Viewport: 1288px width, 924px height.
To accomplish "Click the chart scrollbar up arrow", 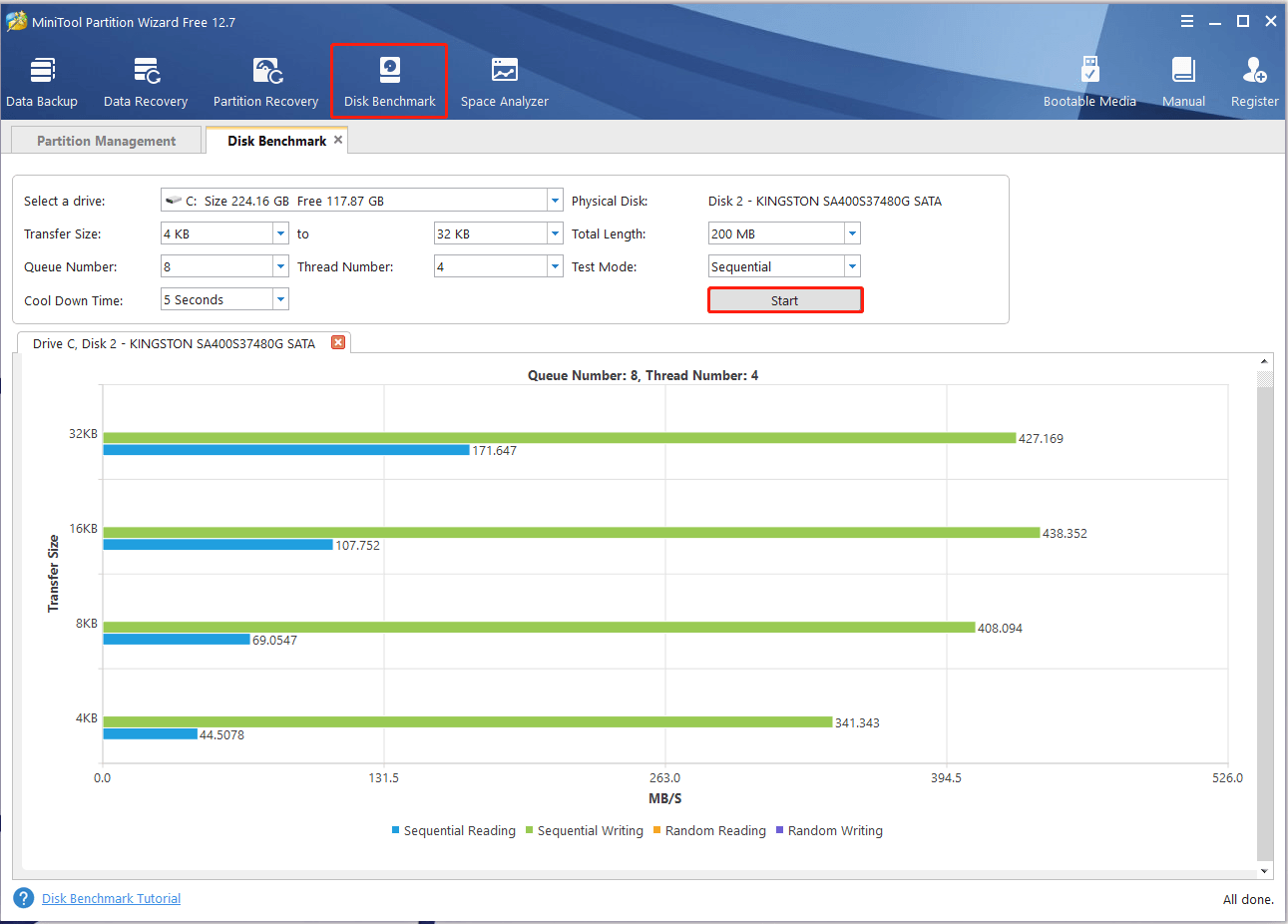I will click(1264, 362).
